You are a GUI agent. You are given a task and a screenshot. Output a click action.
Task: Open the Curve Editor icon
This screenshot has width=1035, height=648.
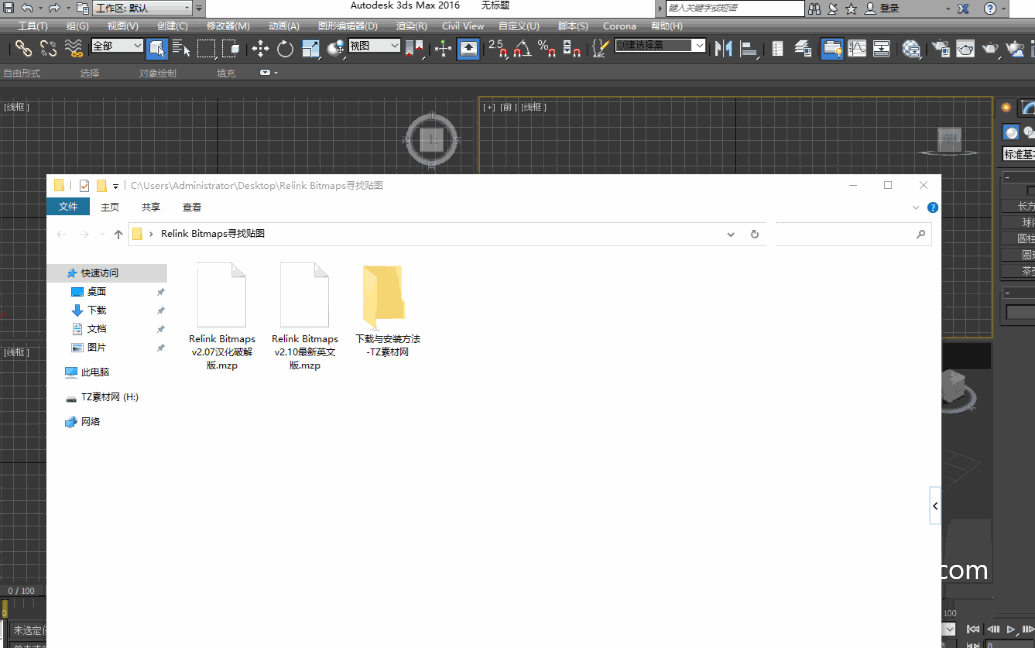pos(857,48)
